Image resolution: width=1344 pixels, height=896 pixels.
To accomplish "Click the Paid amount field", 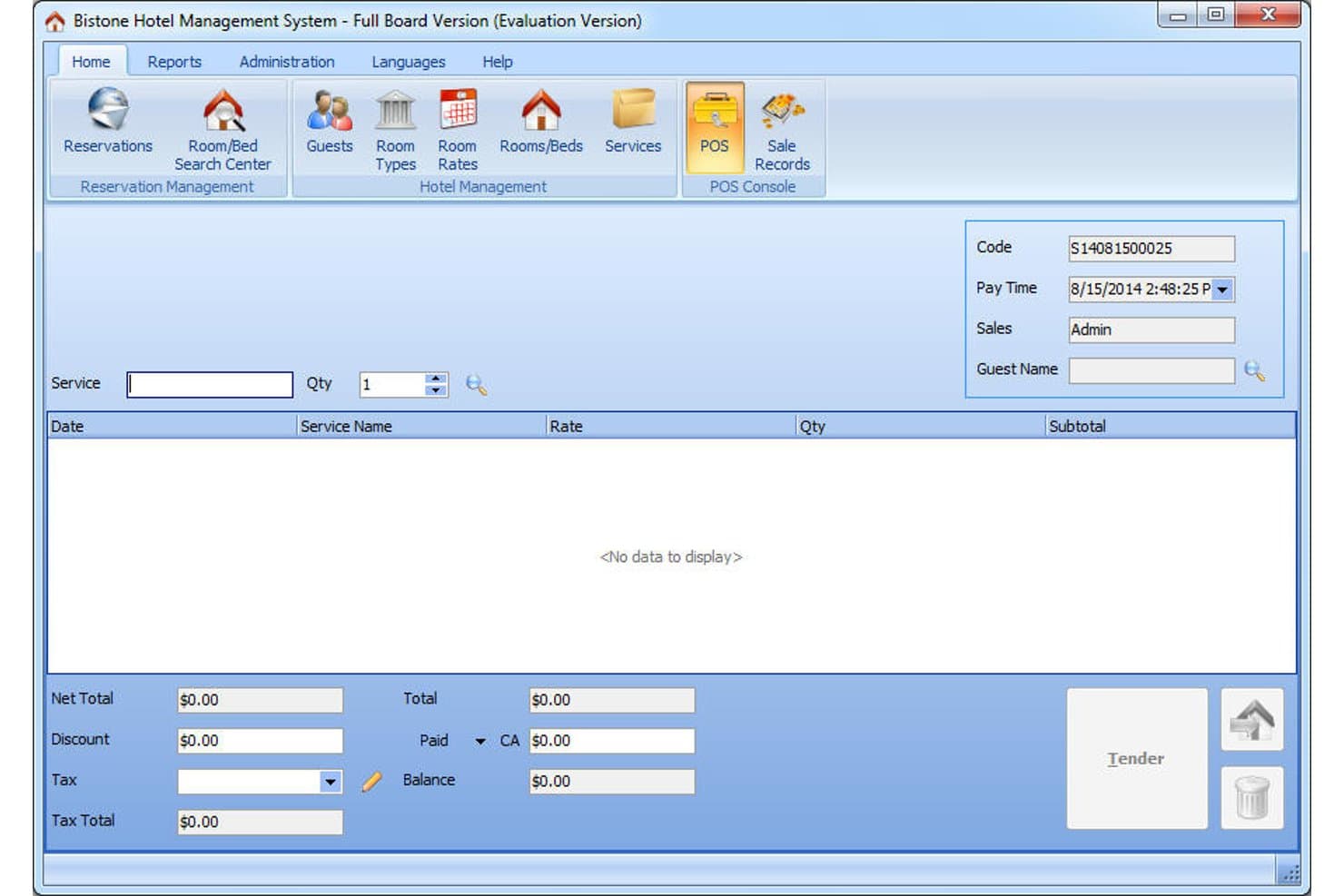I will coord(612,741).
